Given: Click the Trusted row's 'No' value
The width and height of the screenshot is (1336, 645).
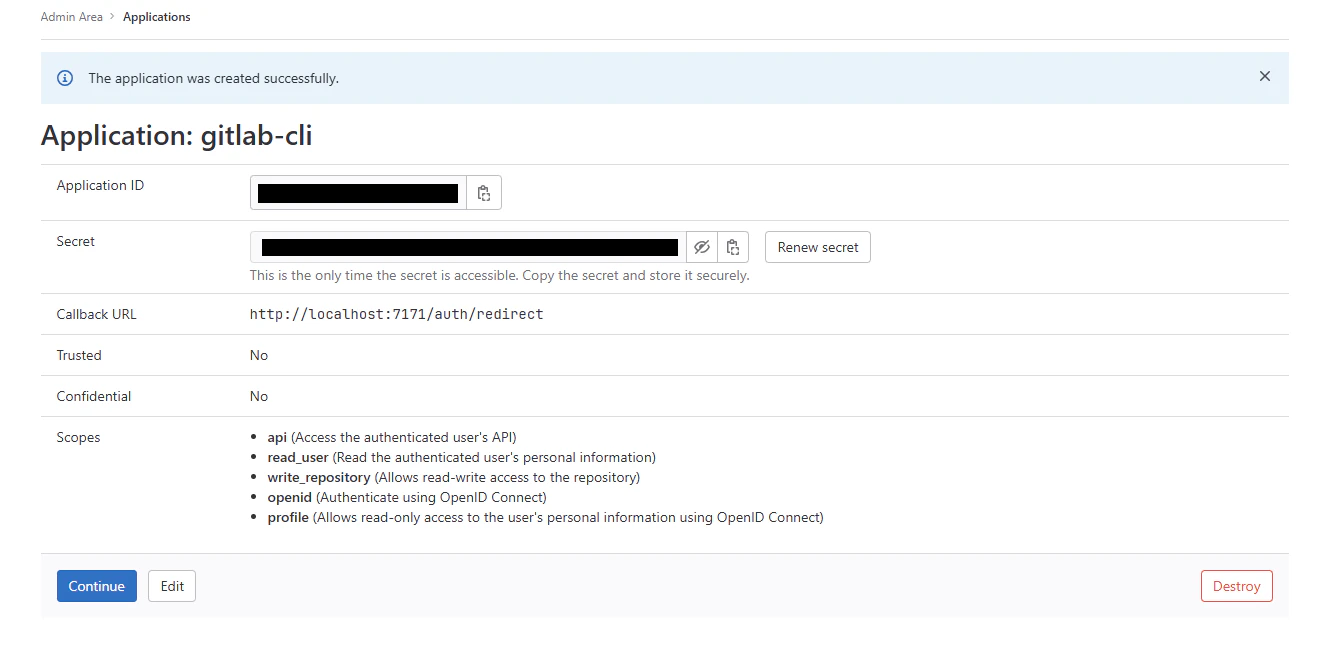Looking at the screenshot, I should [259, 355].
